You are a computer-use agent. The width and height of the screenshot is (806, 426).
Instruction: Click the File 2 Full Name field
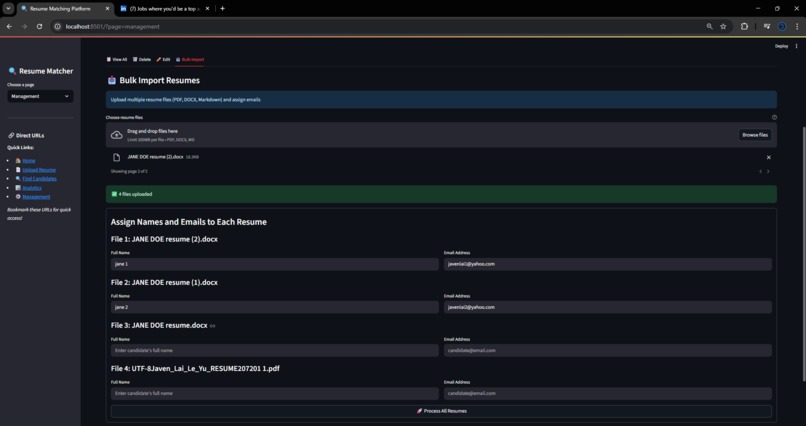pyautogui.click(x=274, y=307)
